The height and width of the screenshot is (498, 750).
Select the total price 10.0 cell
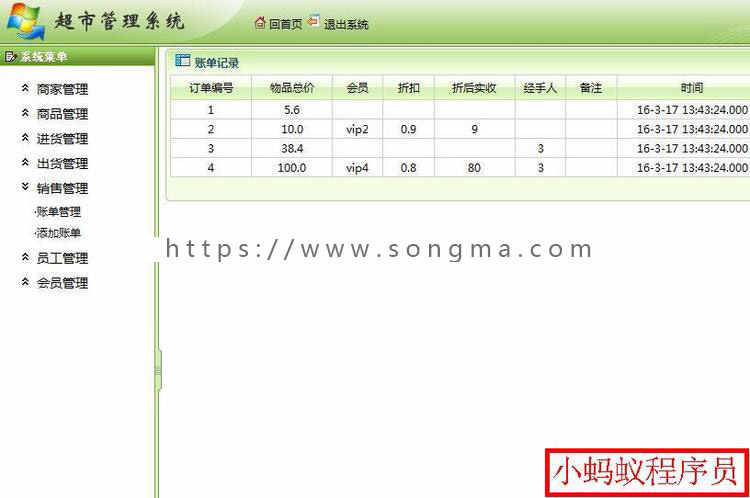tap(292, 129)
